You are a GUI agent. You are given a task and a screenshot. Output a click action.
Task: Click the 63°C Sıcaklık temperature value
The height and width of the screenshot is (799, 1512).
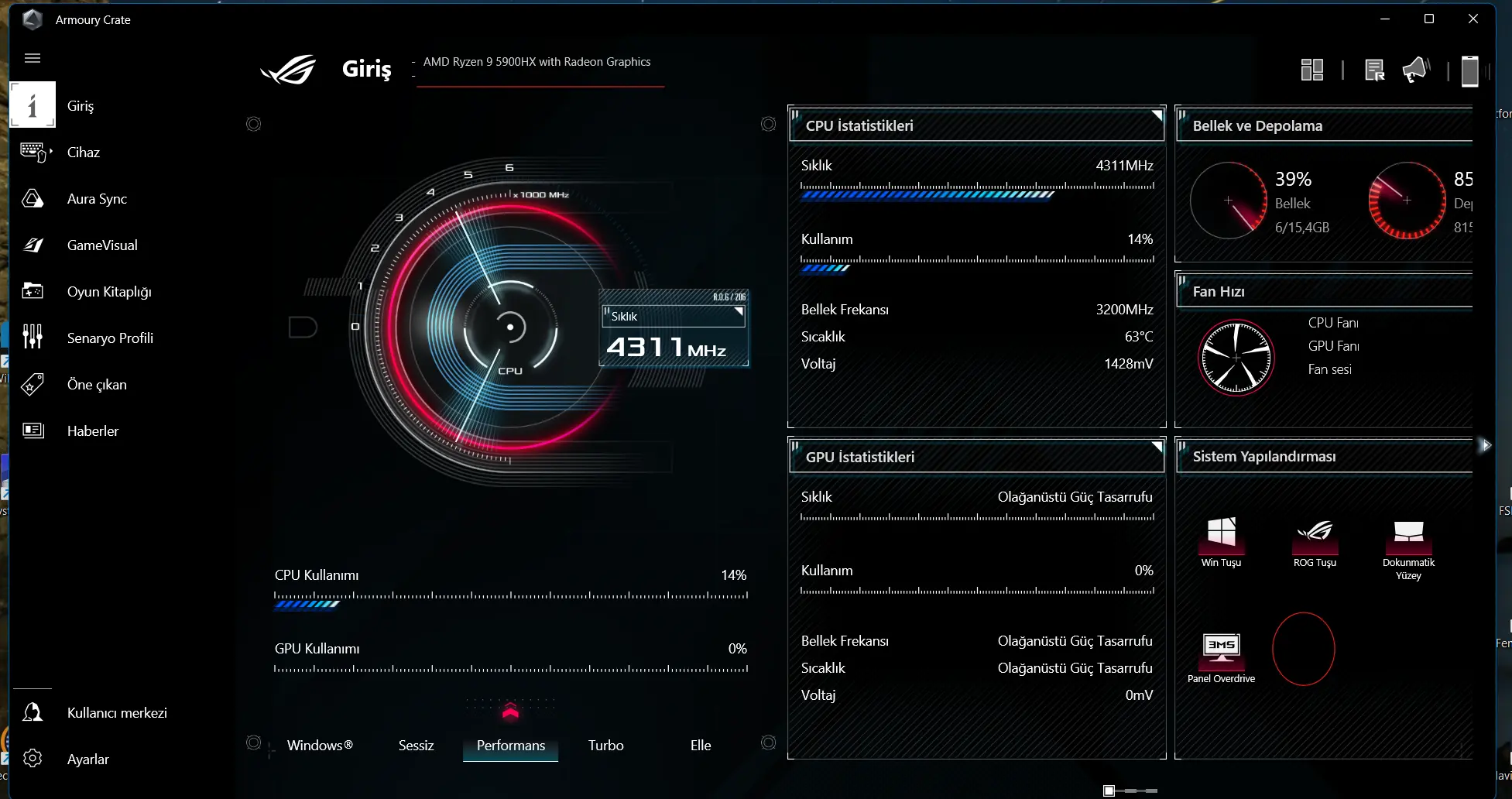click(1139, 336)
